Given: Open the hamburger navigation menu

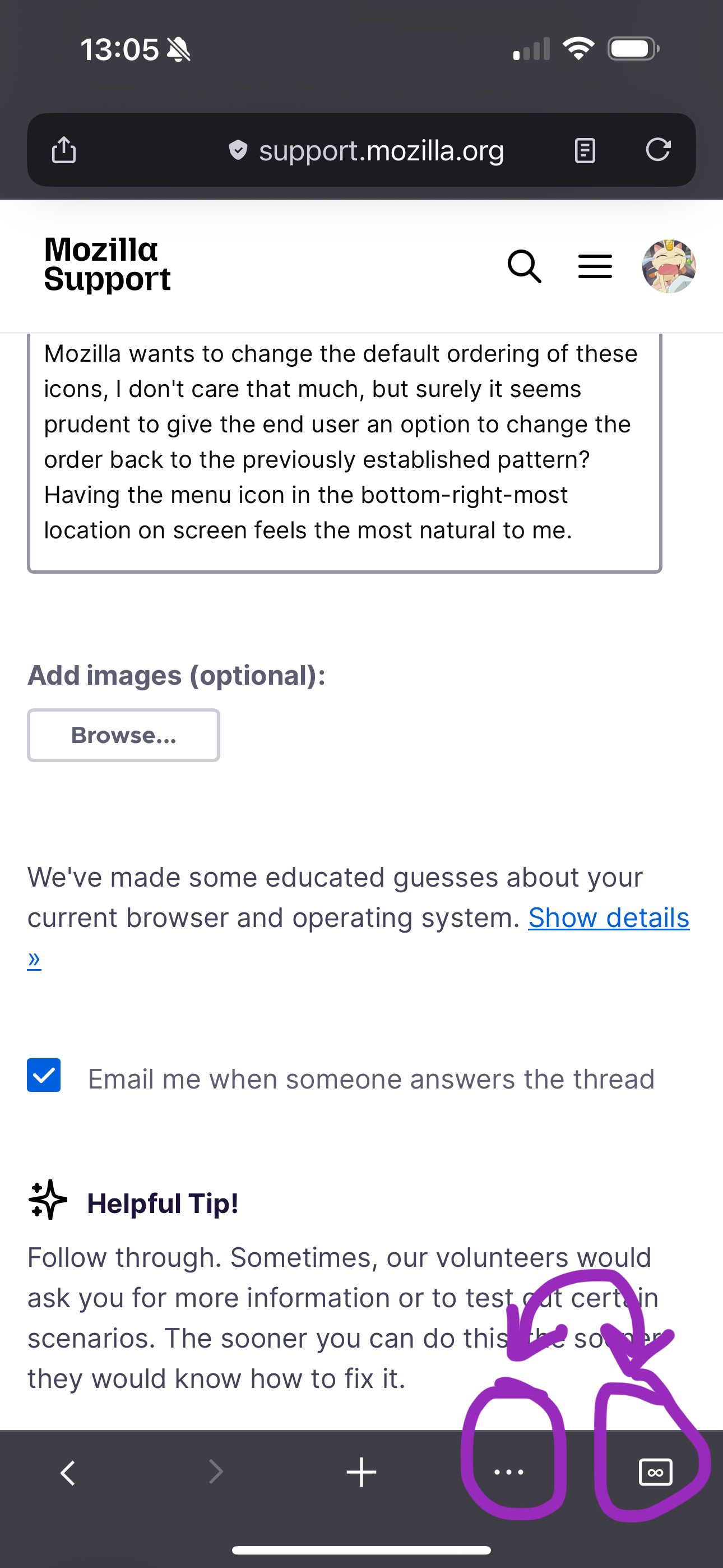Looking at the screenshot, I should point(595,266).
